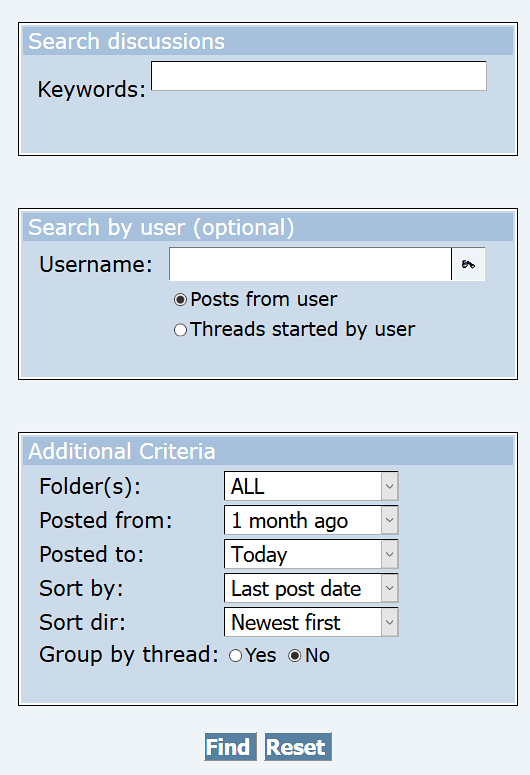The image size is (530, 775).
Task: Click the Reset button
Action: tap(298, 747)
